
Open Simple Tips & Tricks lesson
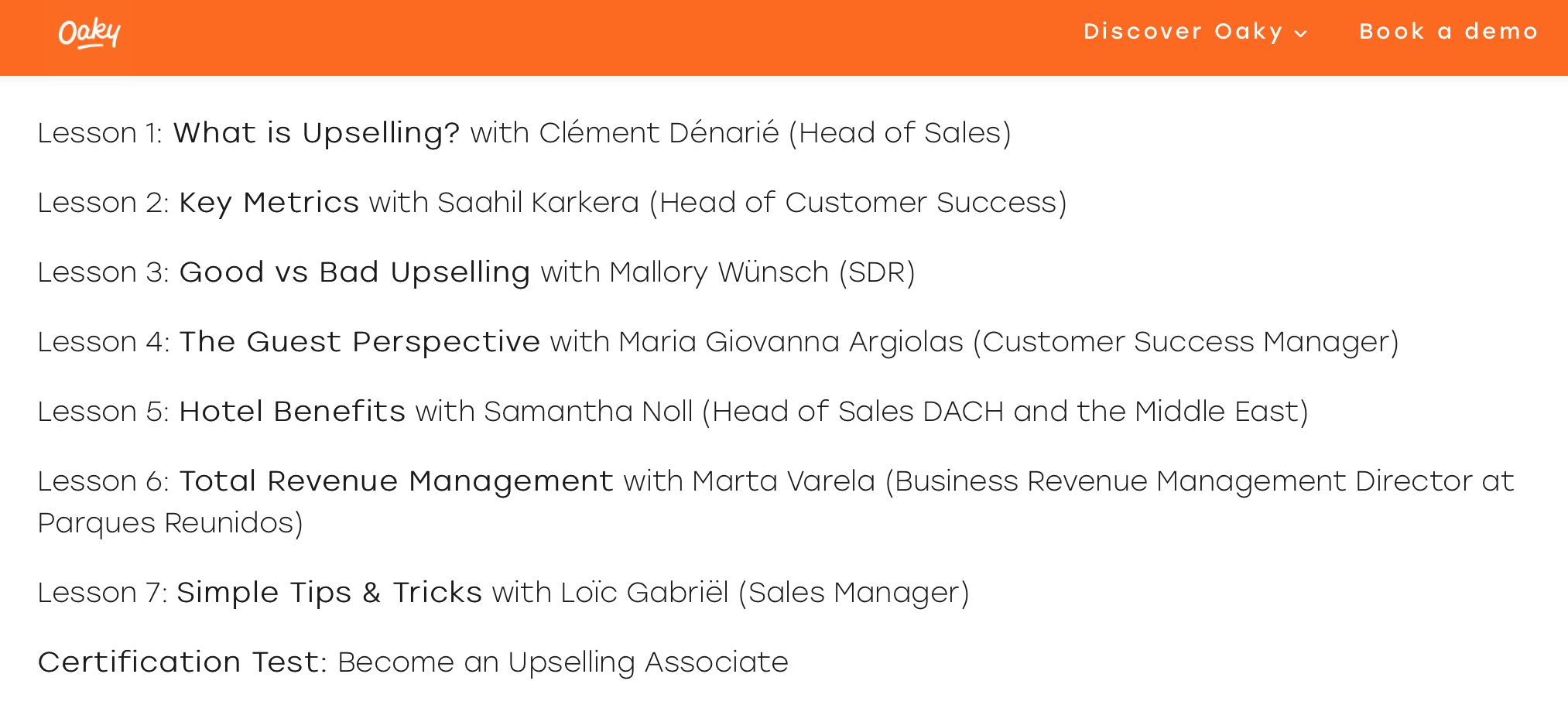click(x=330, y=593)
